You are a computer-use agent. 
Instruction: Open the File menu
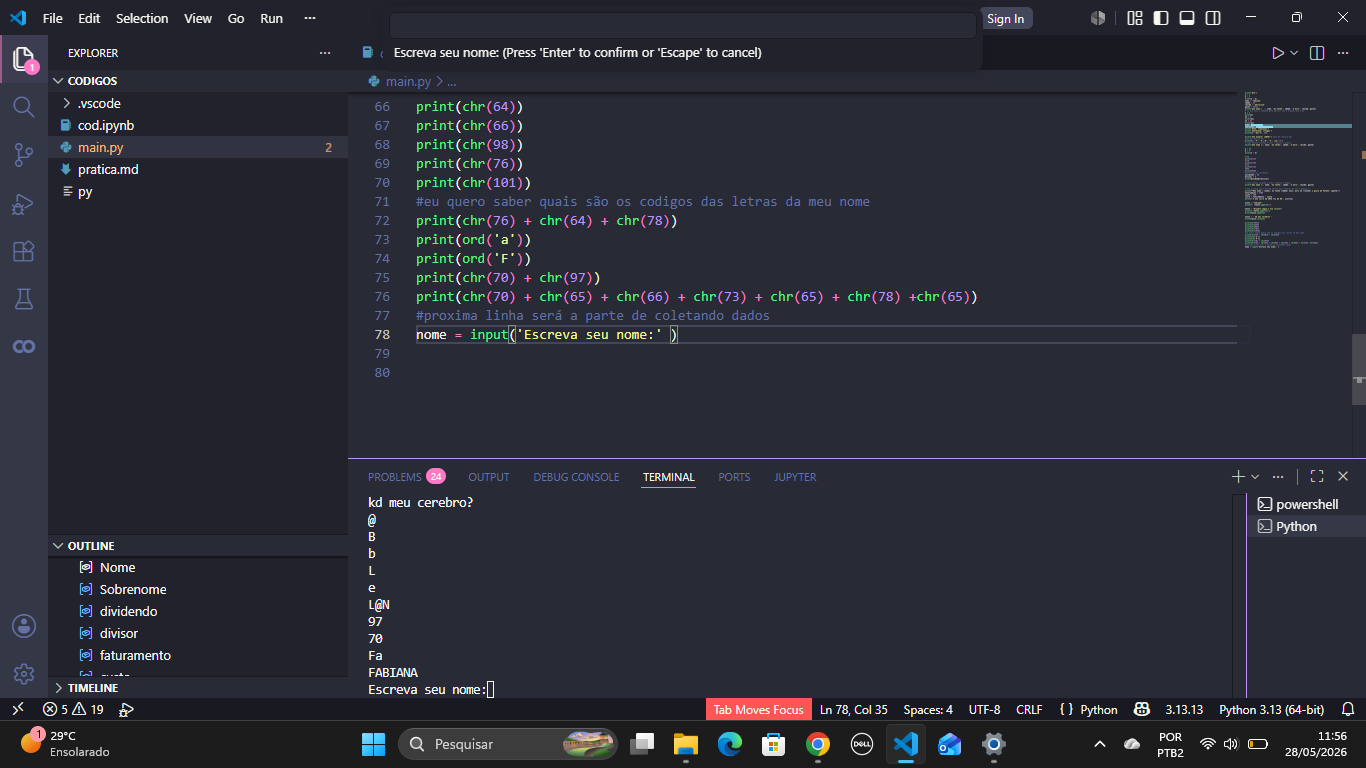(x=53, y=18)
